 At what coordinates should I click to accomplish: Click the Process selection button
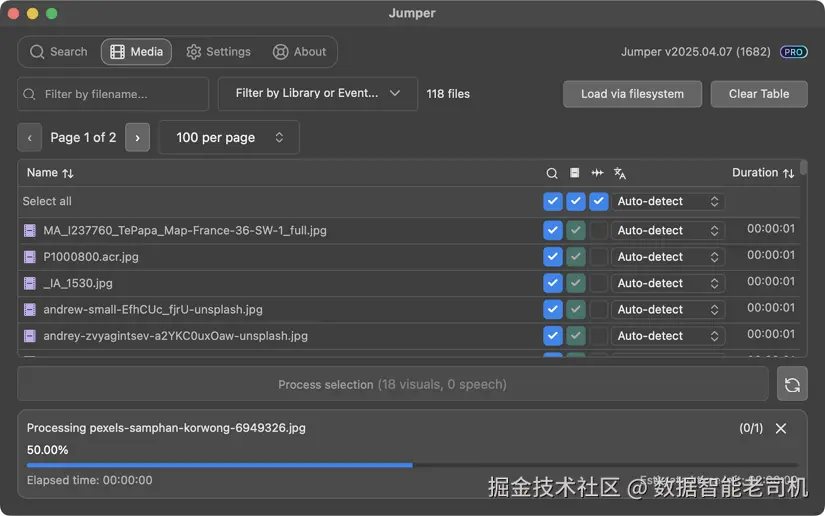393,385
